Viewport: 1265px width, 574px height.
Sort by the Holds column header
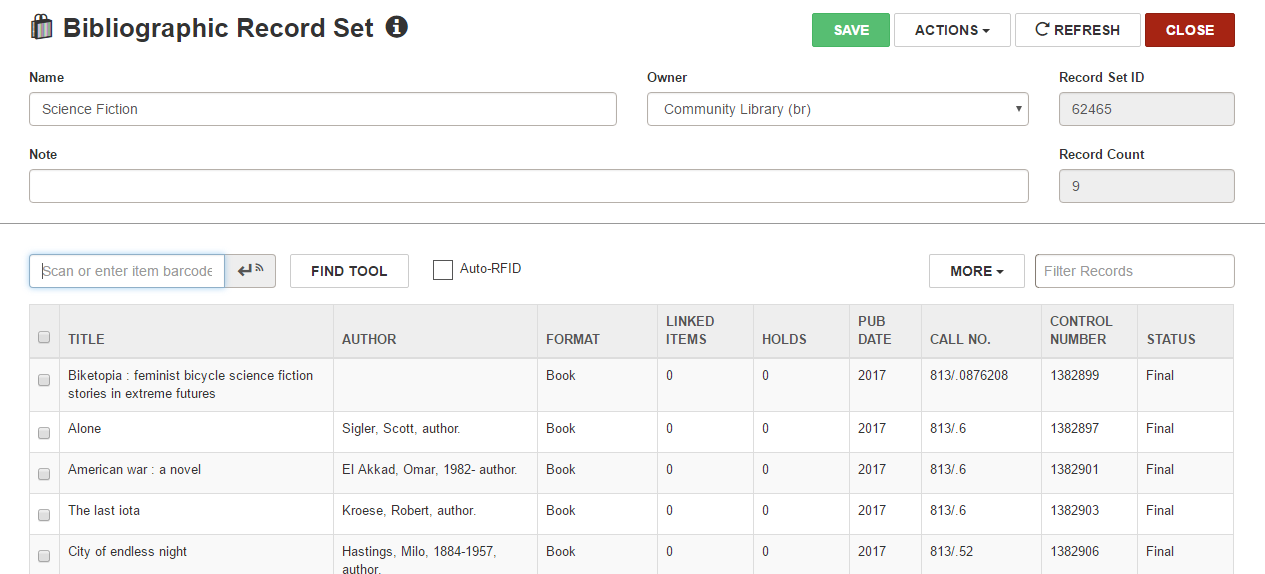coord(784,339)
